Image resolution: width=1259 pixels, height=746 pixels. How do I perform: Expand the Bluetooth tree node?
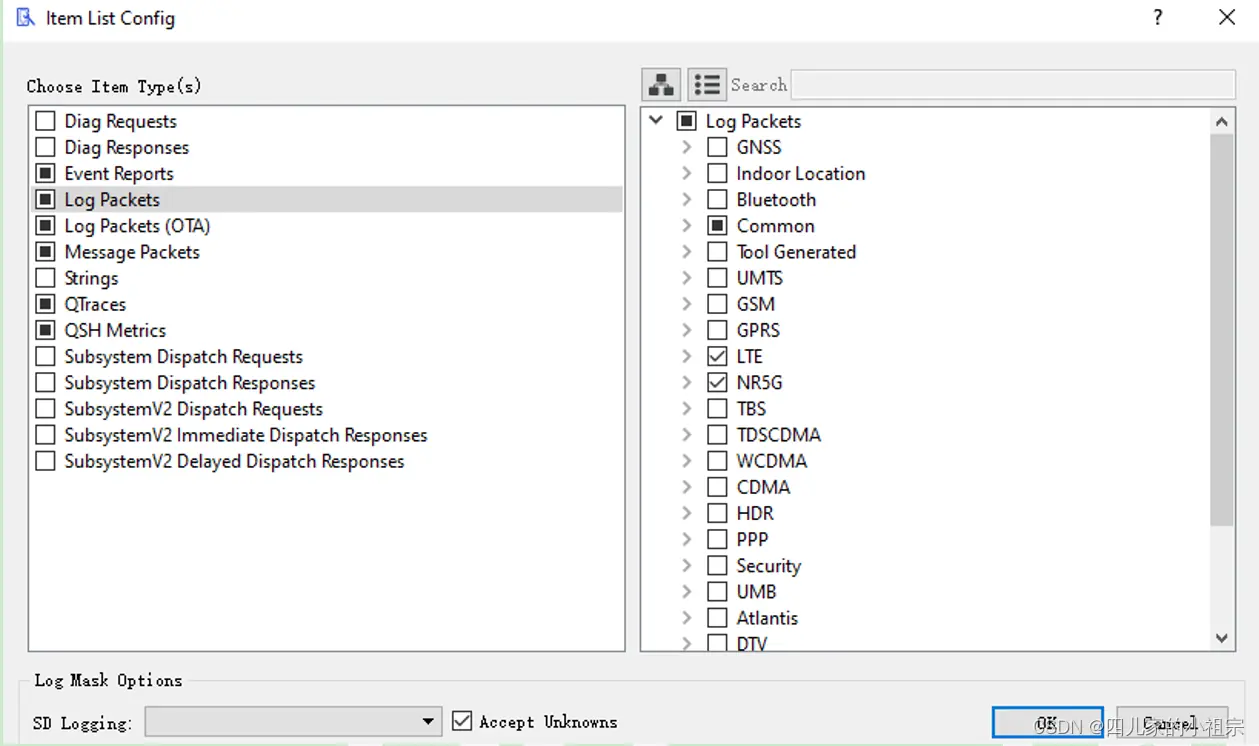[686, 199]
